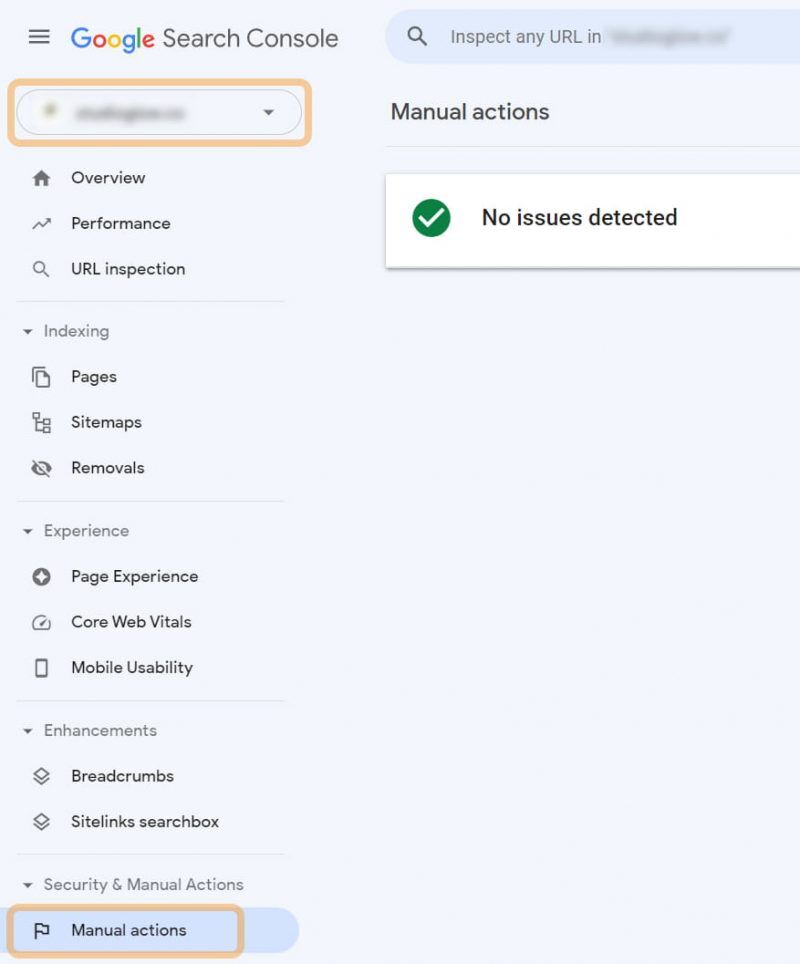Click the hamburger menu icon
This screenshot has width=800, height=964.
point(39,37)
